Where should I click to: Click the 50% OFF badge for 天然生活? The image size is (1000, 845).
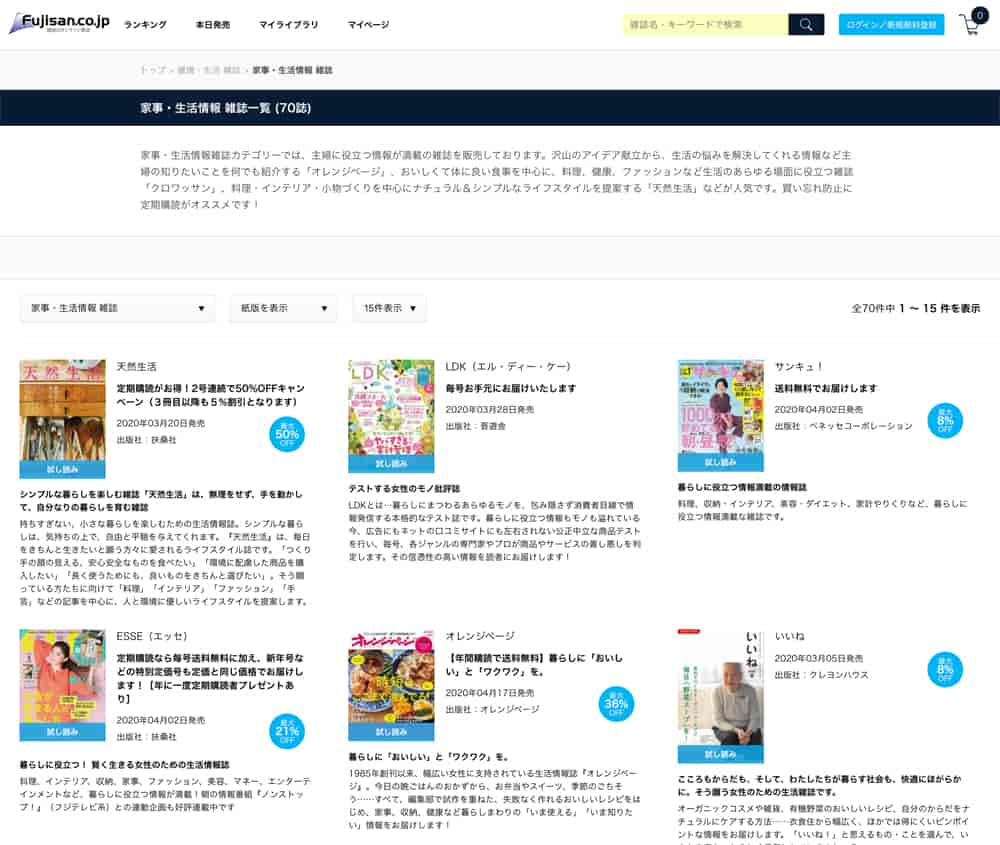[x=287, y=434]
